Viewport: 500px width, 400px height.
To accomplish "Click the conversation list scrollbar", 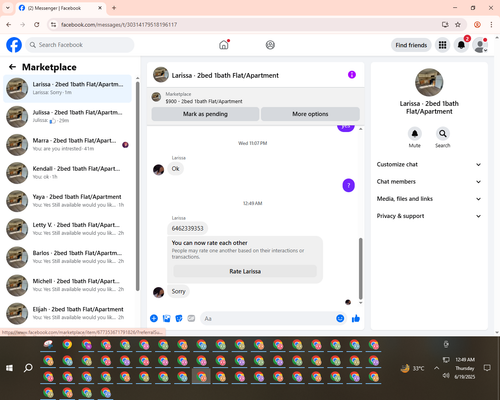I will (137, 185).
